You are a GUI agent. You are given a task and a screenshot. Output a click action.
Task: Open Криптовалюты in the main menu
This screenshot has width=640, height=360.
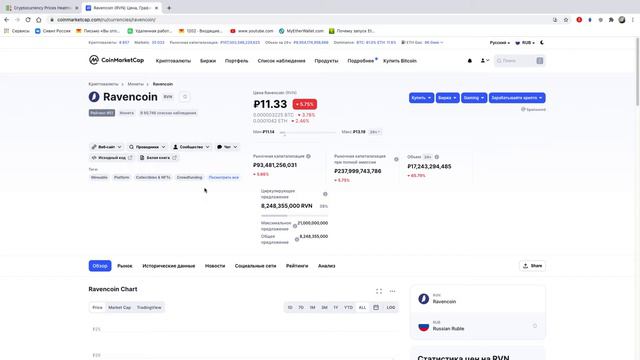click(173, 61)
